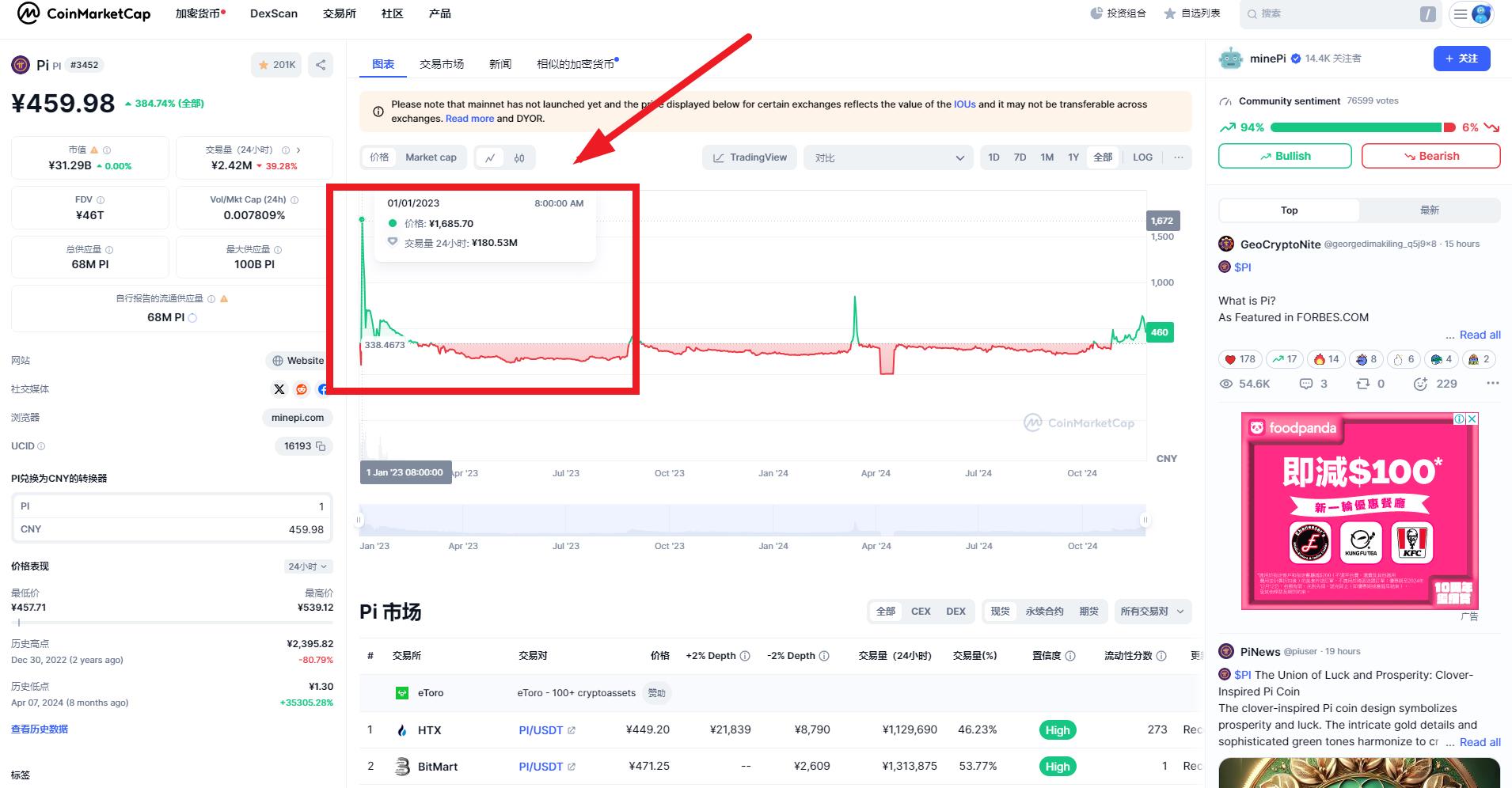Open the Reddit social media link
Viewport: 1512px width, 788px height.
tap(302, 389)
